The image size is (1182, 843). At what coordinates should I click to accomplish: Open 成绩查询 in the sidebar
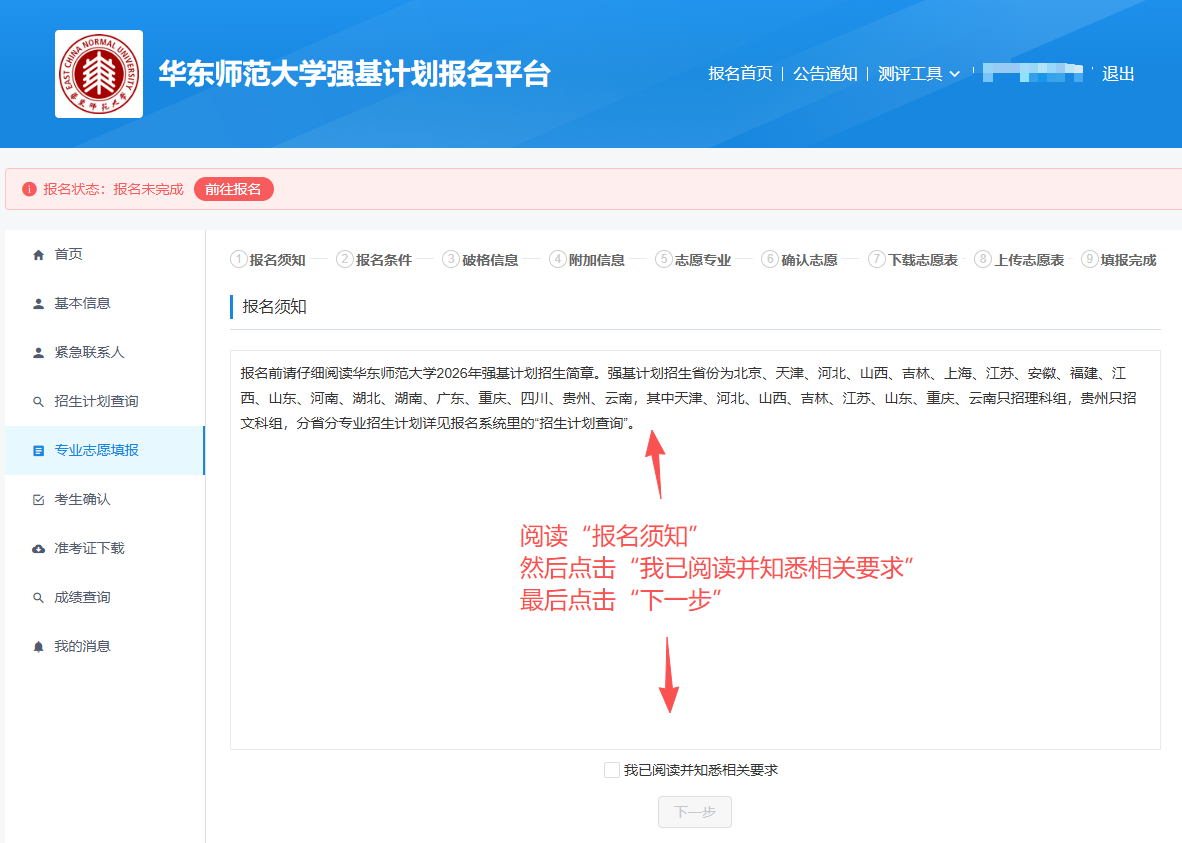(x=82, y=598)
